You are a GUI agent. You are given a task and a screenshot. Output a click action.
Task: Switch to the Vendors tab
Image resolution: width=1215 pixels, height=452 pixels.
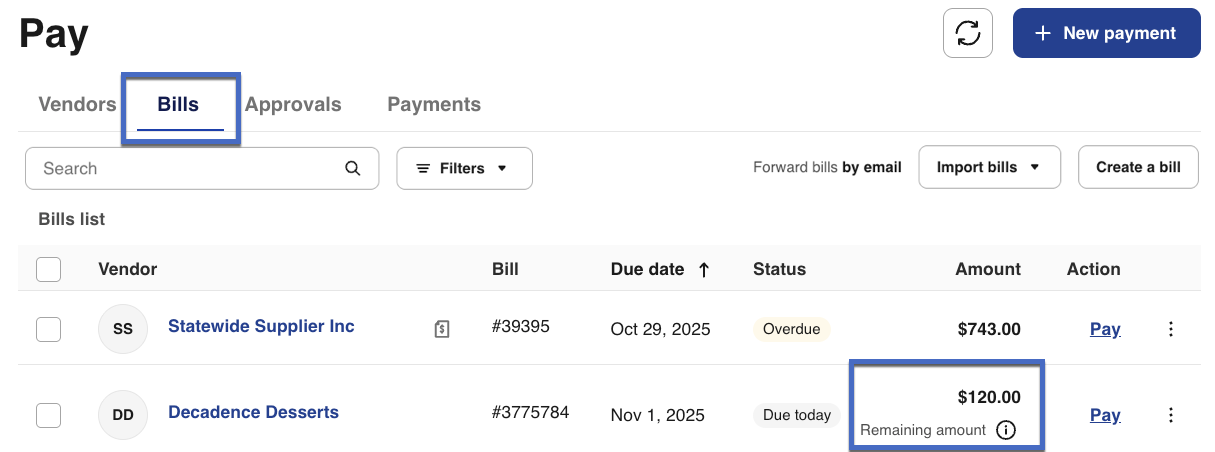click(77, 104)
